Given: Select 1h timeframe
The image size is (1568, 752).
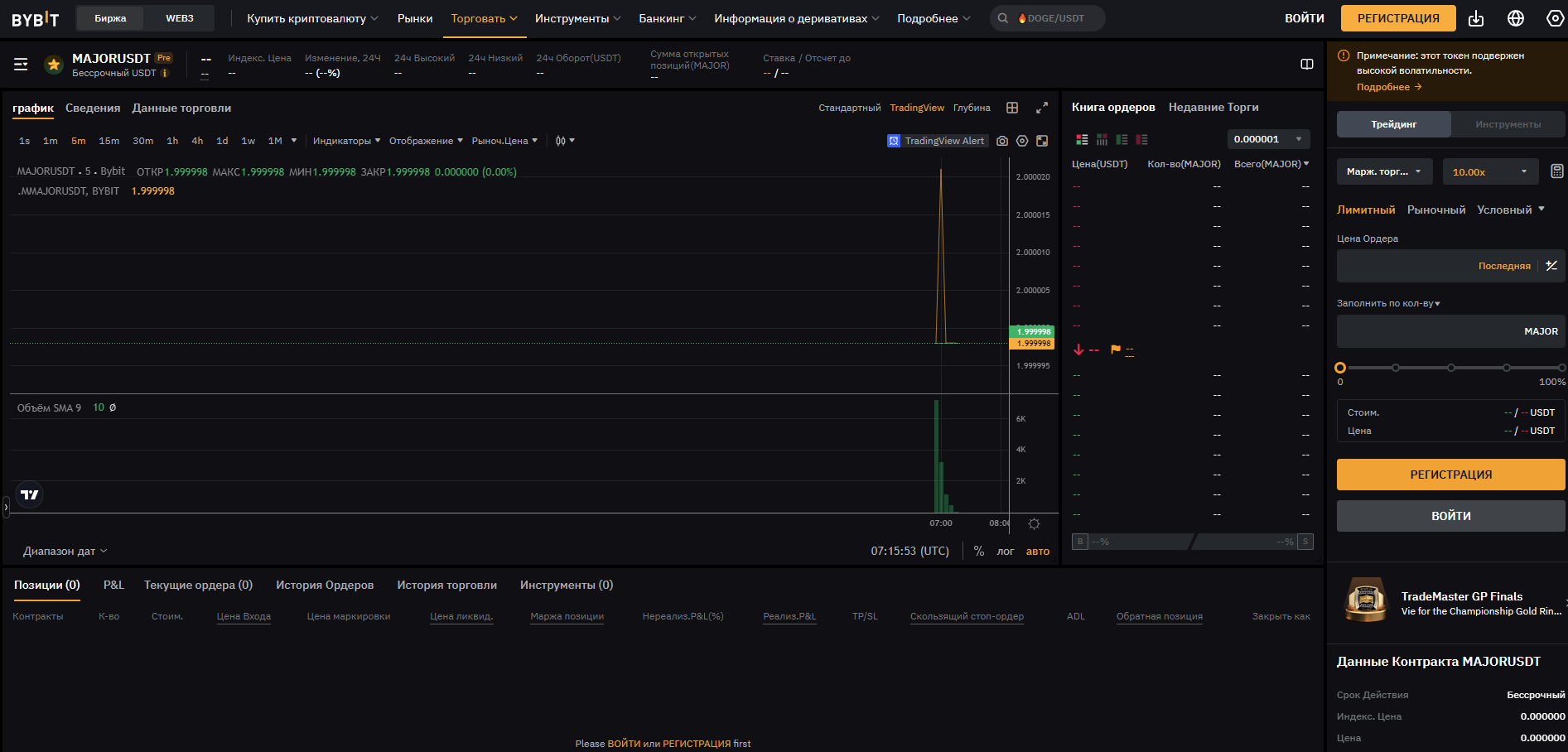Looking at the screenshot, I should [x=172, y=141].
